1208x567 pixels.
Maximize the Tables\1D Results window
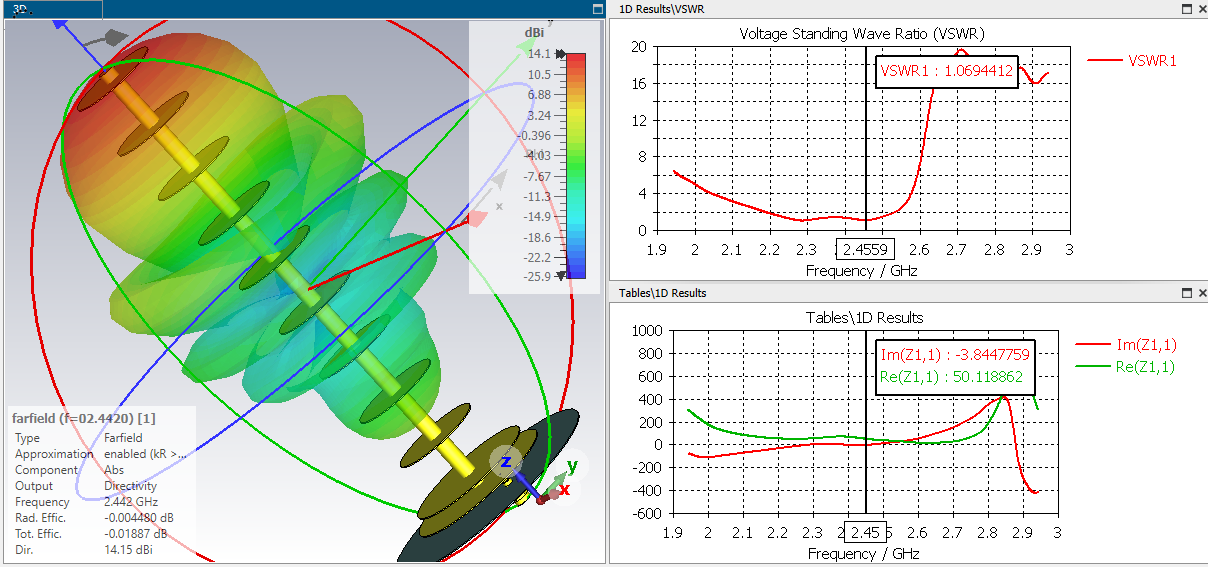tap(1187, 293)
